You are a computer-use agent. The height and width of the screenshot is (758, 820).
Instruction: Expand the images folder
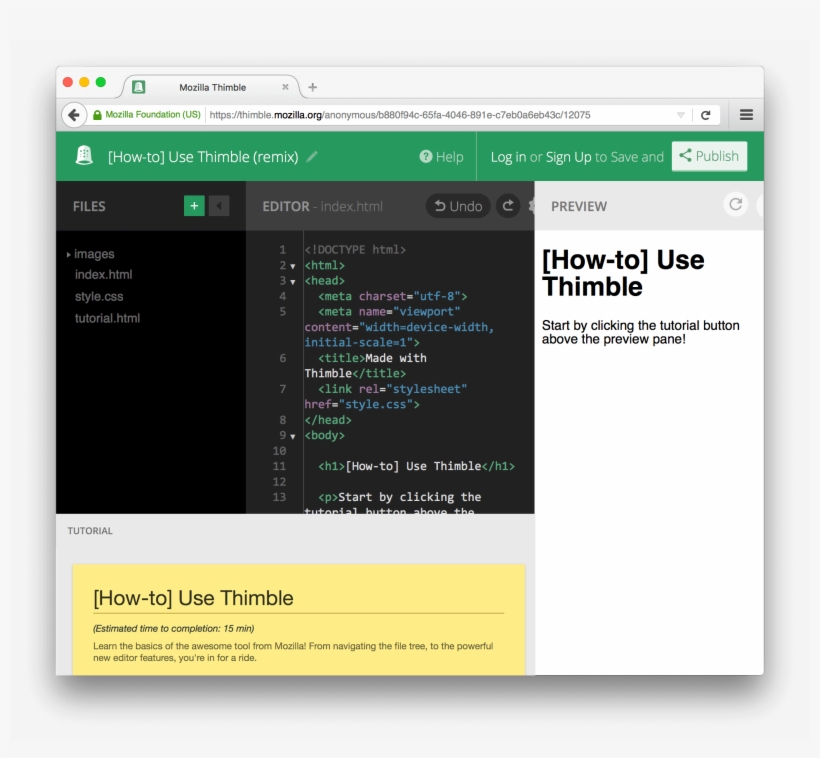69,255
